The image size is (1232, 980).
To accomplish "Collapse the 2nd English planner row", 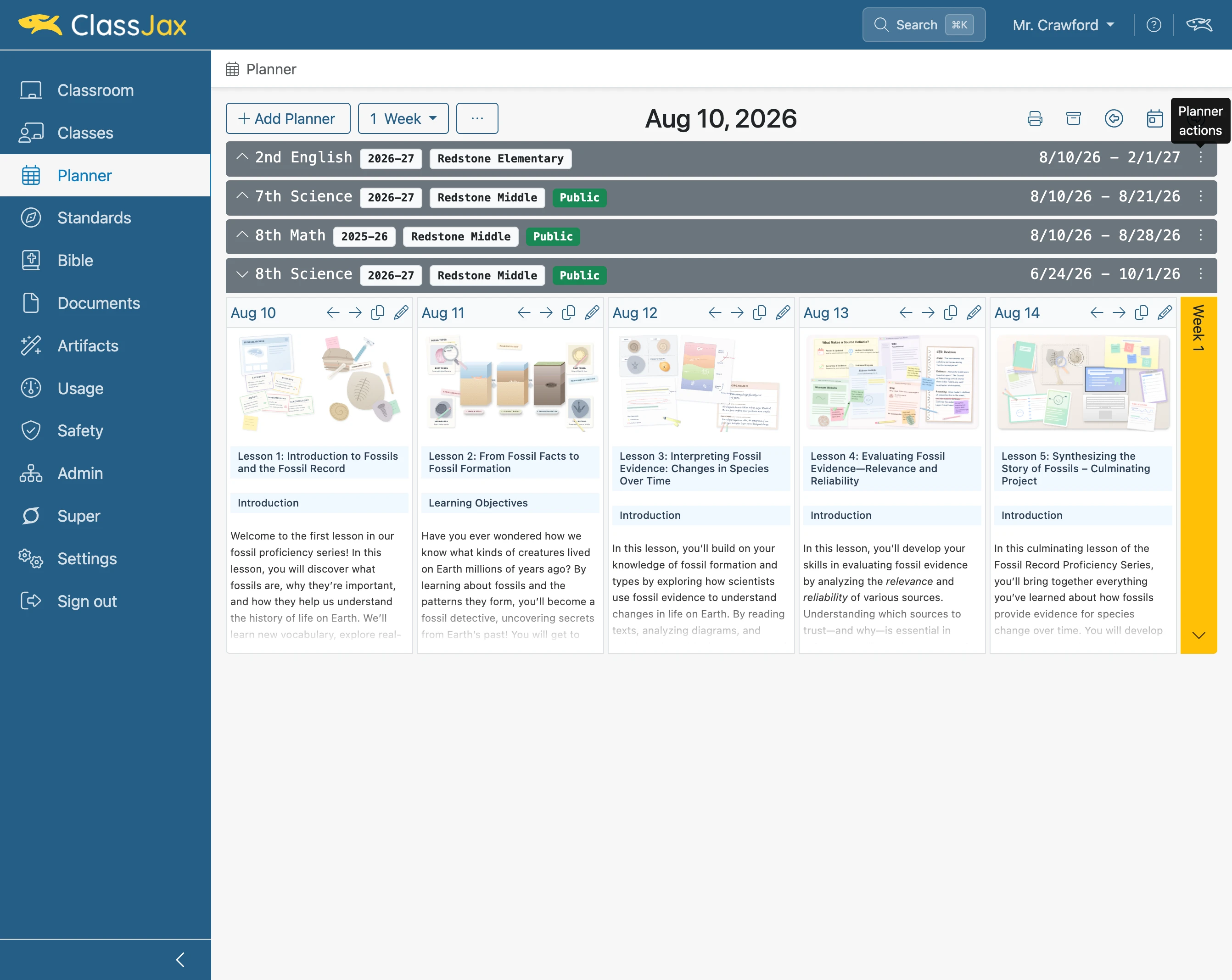I will pos(242,156).
